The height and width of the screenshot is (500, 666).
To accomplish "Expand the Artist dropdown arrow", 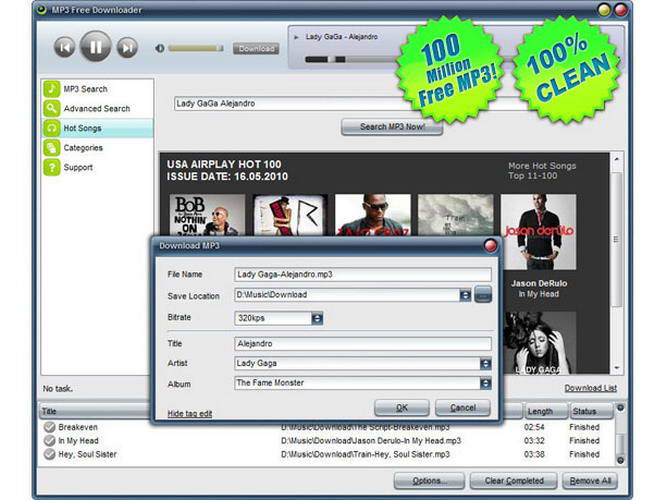I will coord(485,364).
